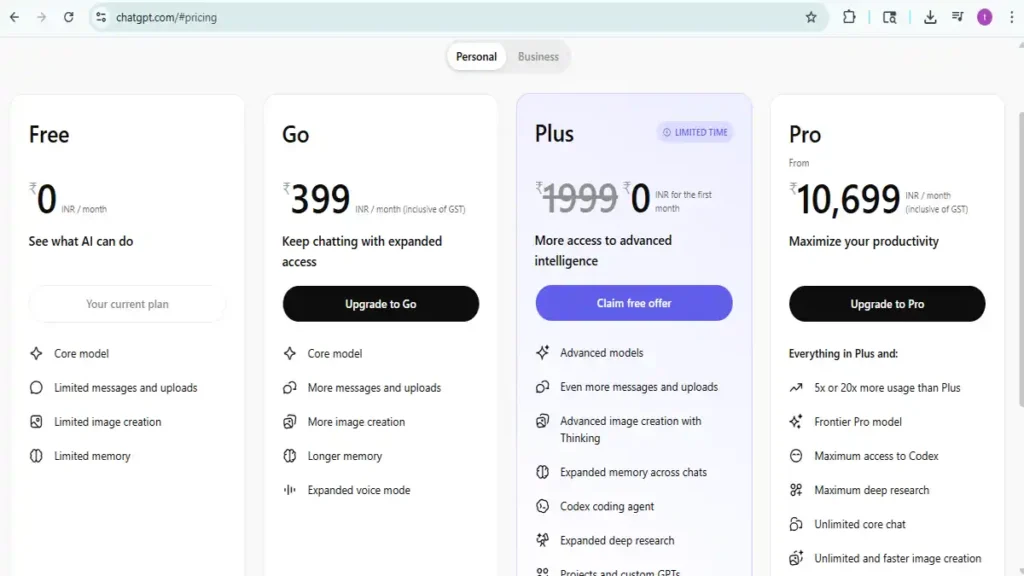Click the bookmark star in the address bar

[812, 17]
